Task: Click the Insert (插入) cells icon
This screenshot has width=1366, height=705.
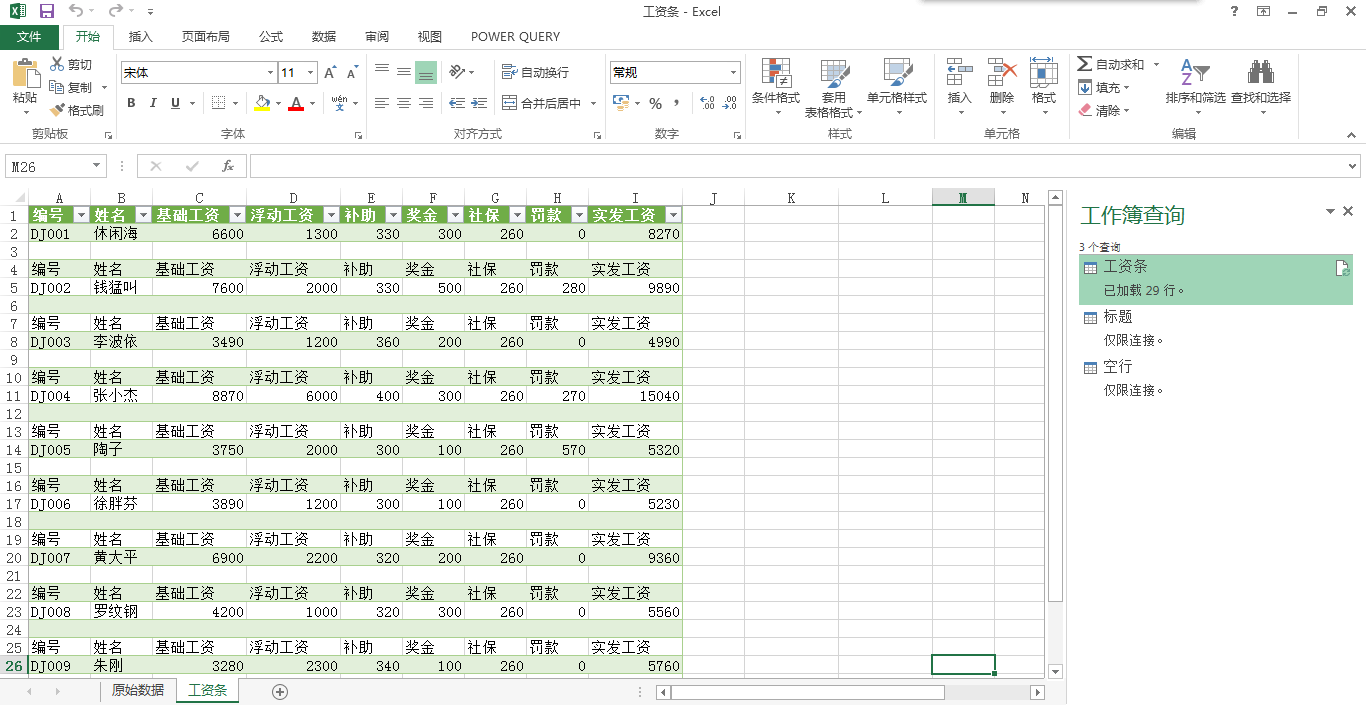Action: (x=960, y=73)
